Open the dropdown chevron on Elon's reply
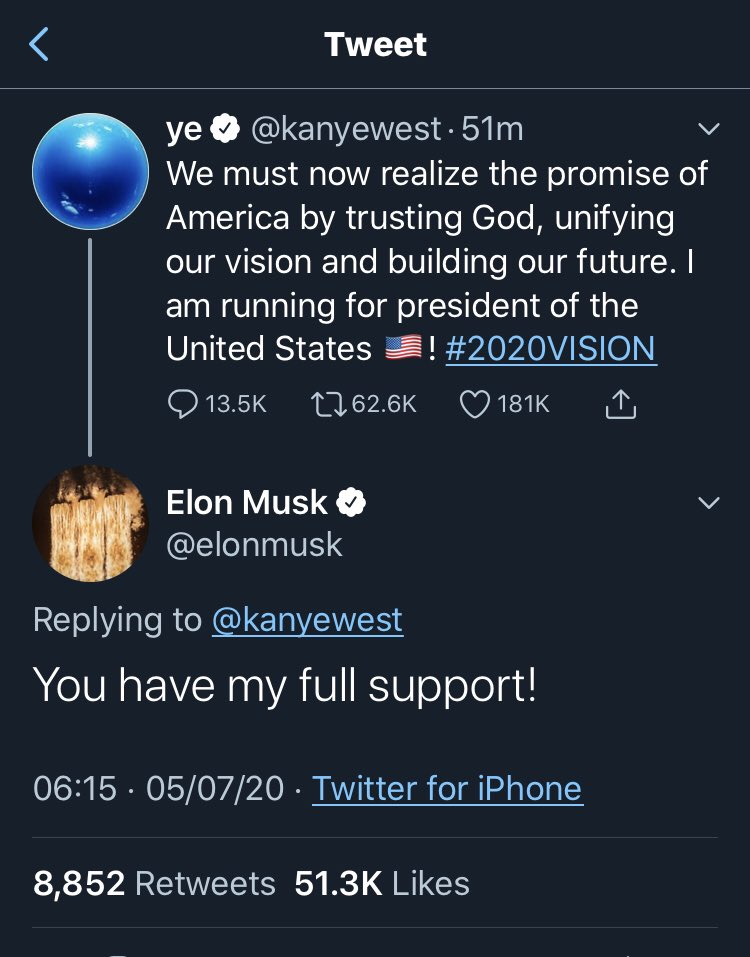 (709, 503)
